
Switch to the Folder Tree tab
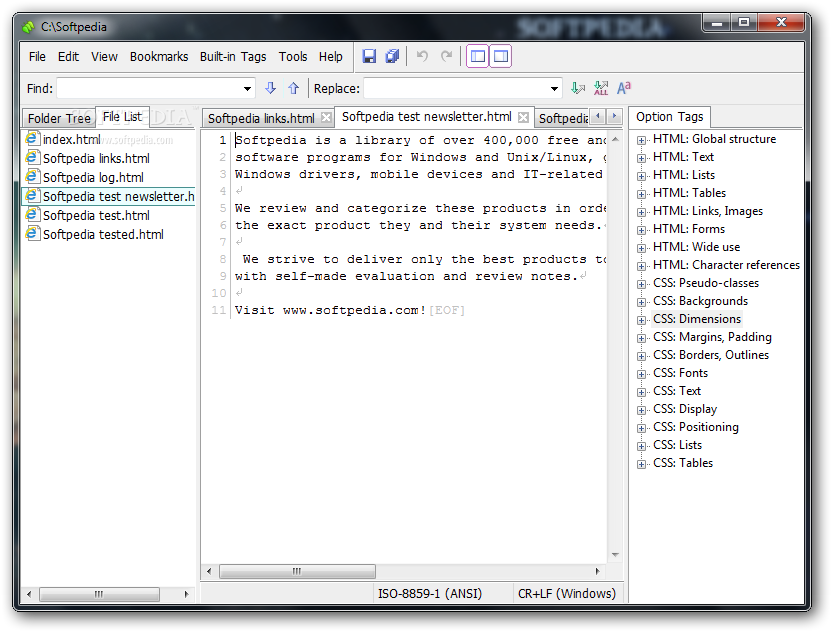click(59, 118)
